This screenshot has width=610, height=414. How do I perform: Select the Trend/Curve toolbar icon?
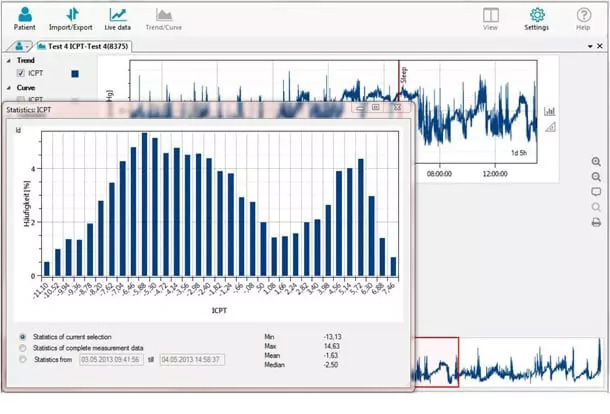coord(163,19)
